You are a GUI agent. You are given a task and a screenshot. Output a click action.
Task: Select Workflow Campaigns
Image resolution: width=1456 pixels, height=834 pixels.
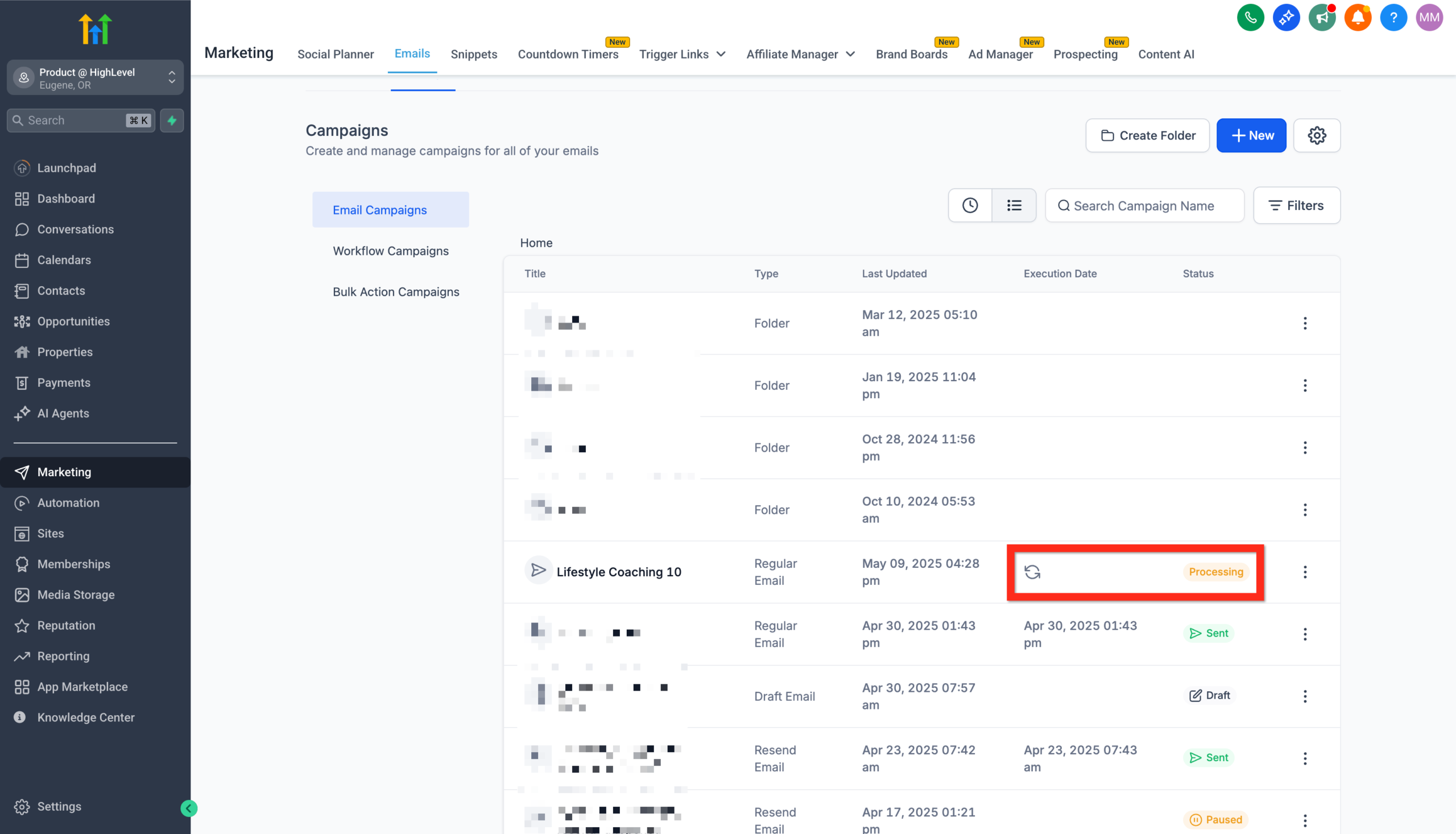point(391,250)
